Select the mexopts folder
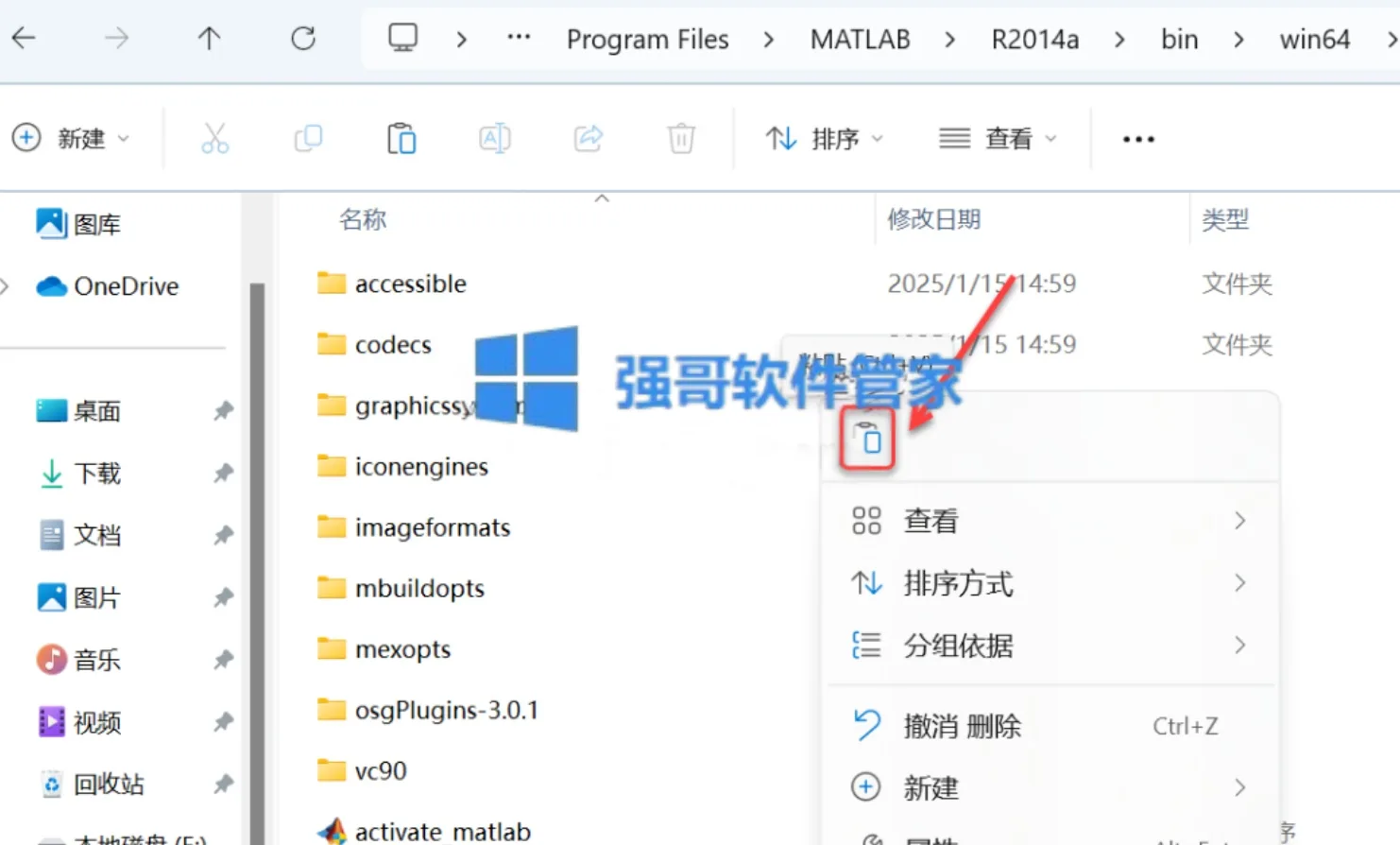The image size is (1400, 845). (384, 649)
